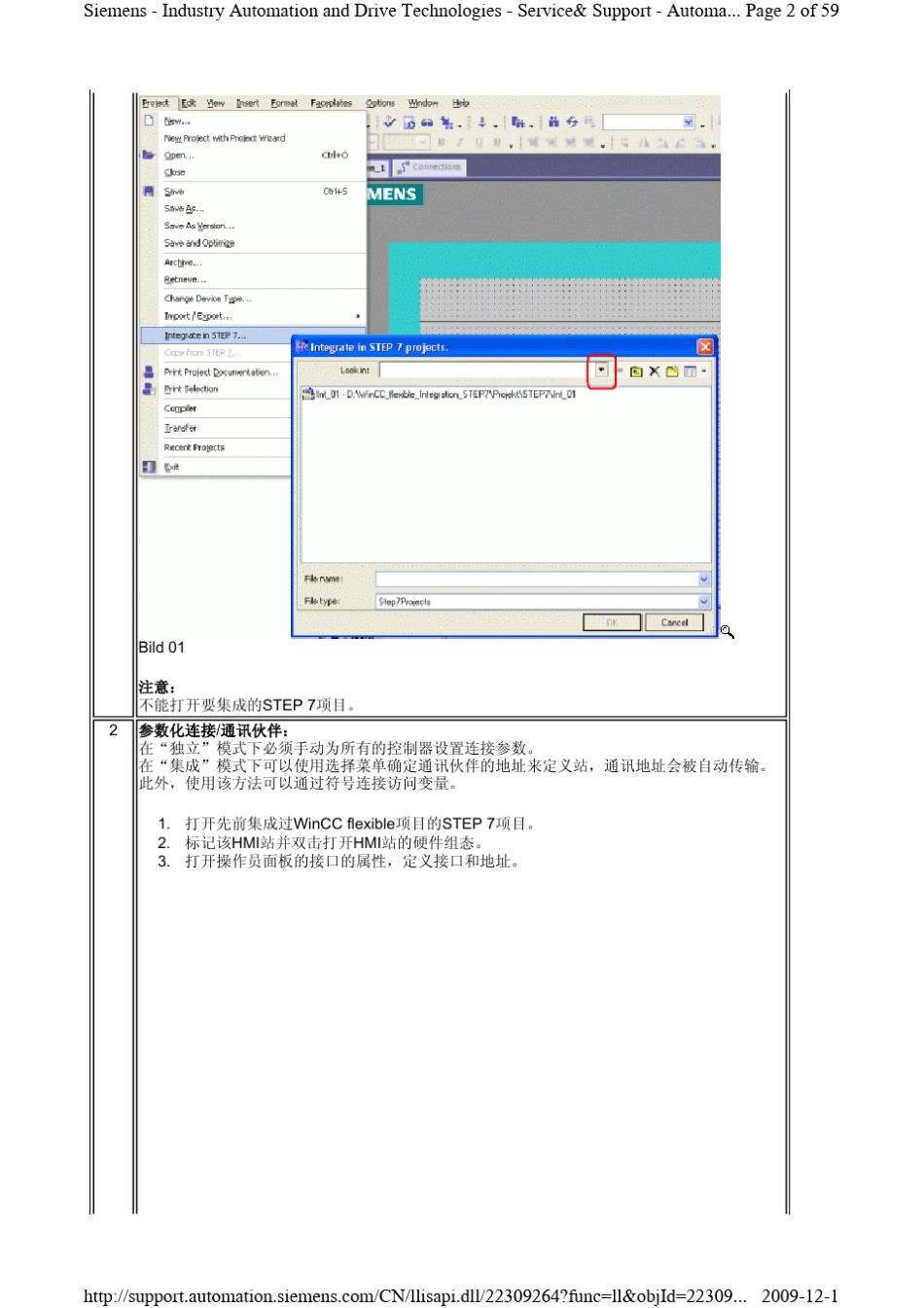Open the Format menu
Image resolution: width=924 pixels, height=1308 pixels.
pyautogui.click(x=284, y=103)
